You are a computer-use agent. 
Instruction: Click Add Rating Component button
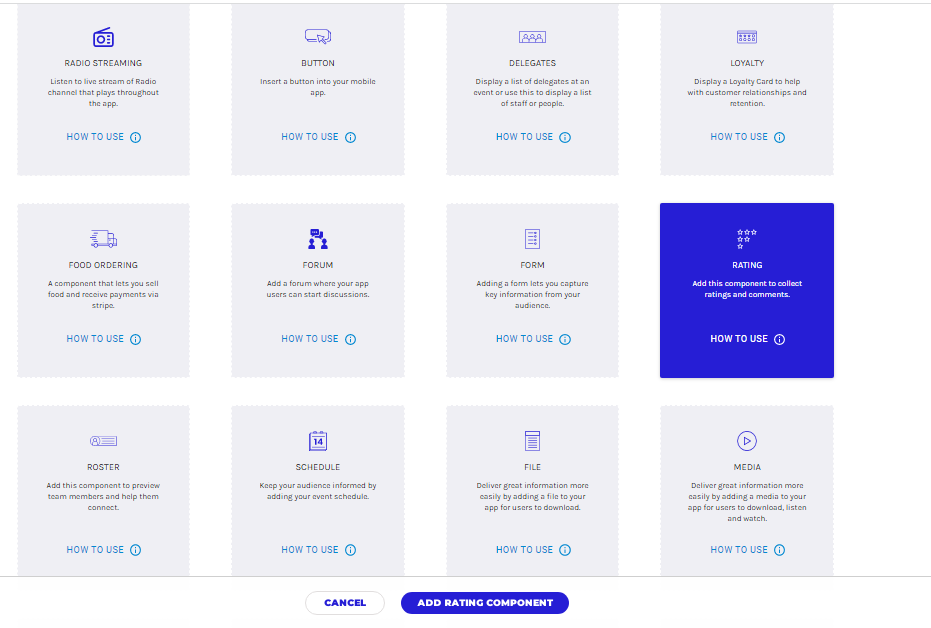coord(485,603)
